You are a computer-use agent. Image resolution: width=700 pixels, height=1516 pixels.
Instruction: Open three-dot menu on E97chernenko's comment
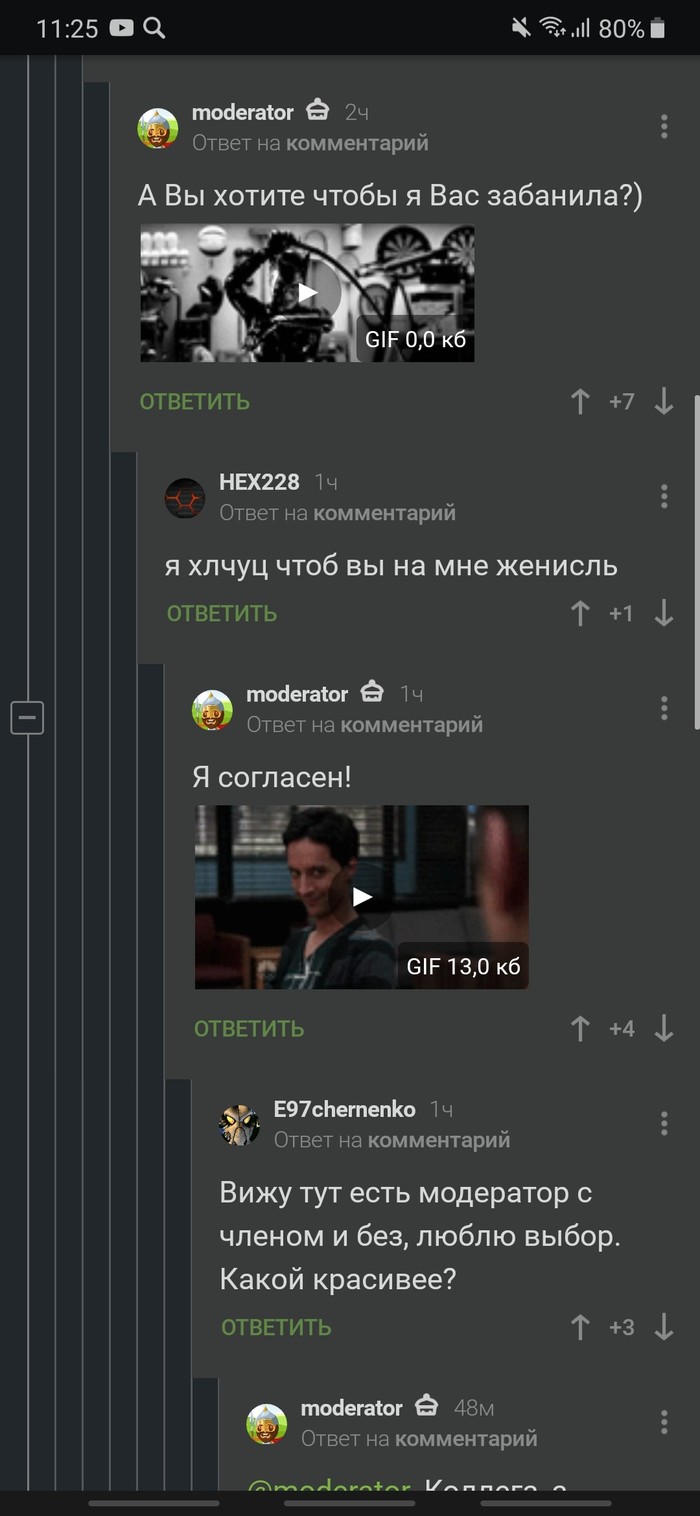(664, 1123)
